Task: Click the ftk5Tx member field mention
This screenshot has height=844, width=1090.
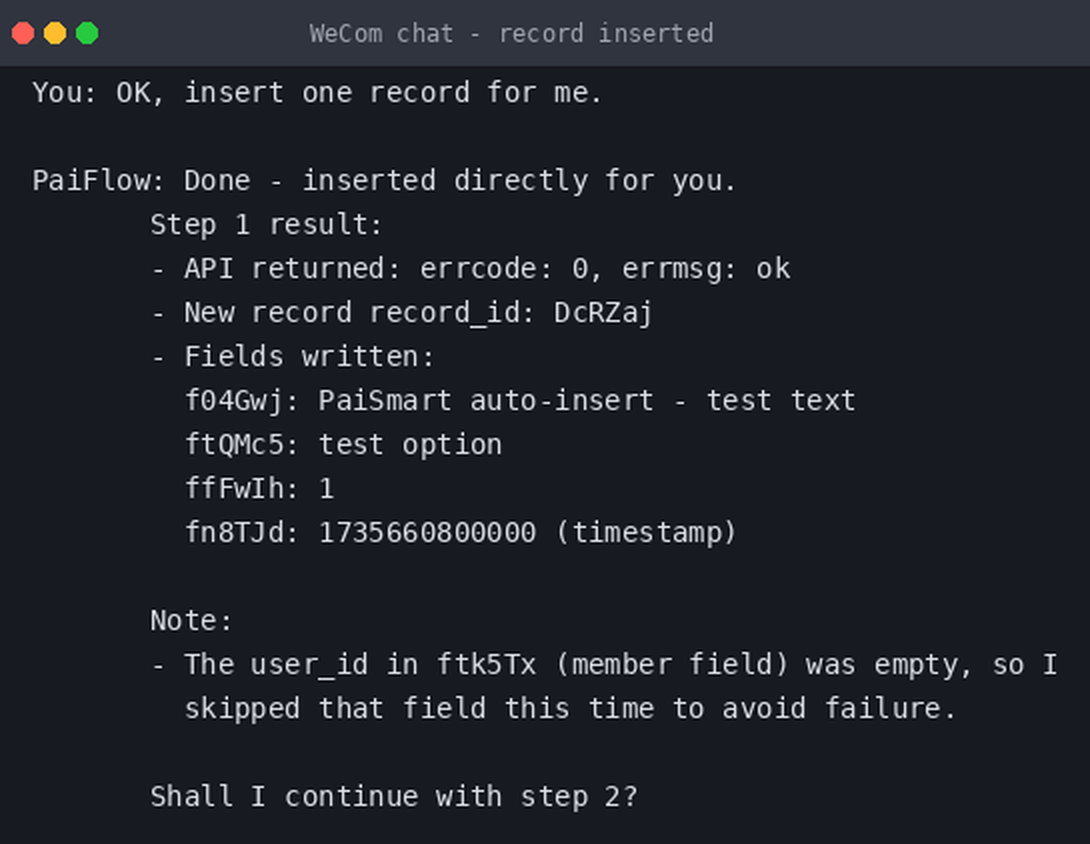Action: point(487,665)
